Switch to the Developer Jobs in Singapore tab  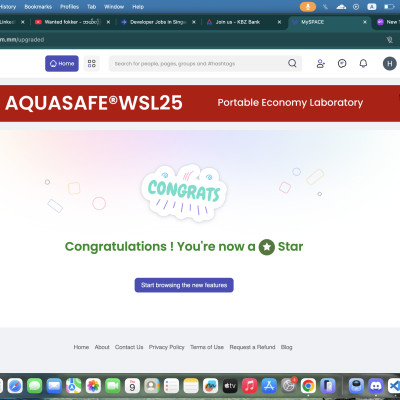tap(158, 22)
